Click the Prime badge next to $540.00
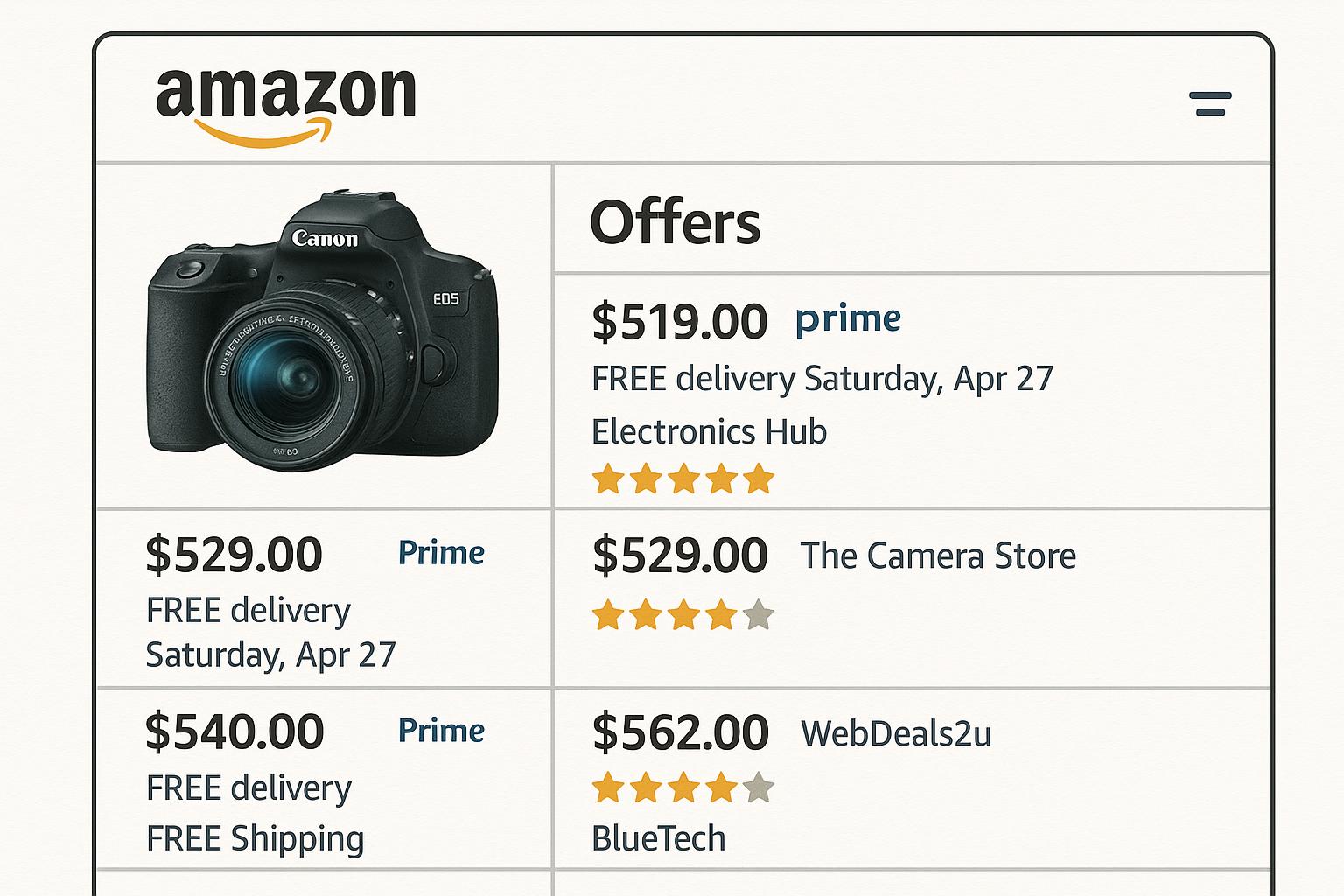 (x=442, y=729)
